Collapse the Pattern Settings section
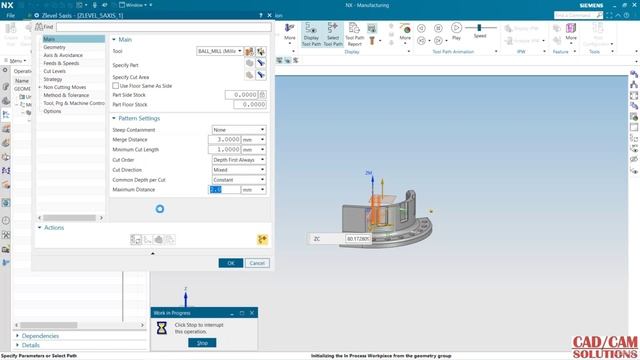The width and height of the screenshot is (640, 360). [114, 118]
